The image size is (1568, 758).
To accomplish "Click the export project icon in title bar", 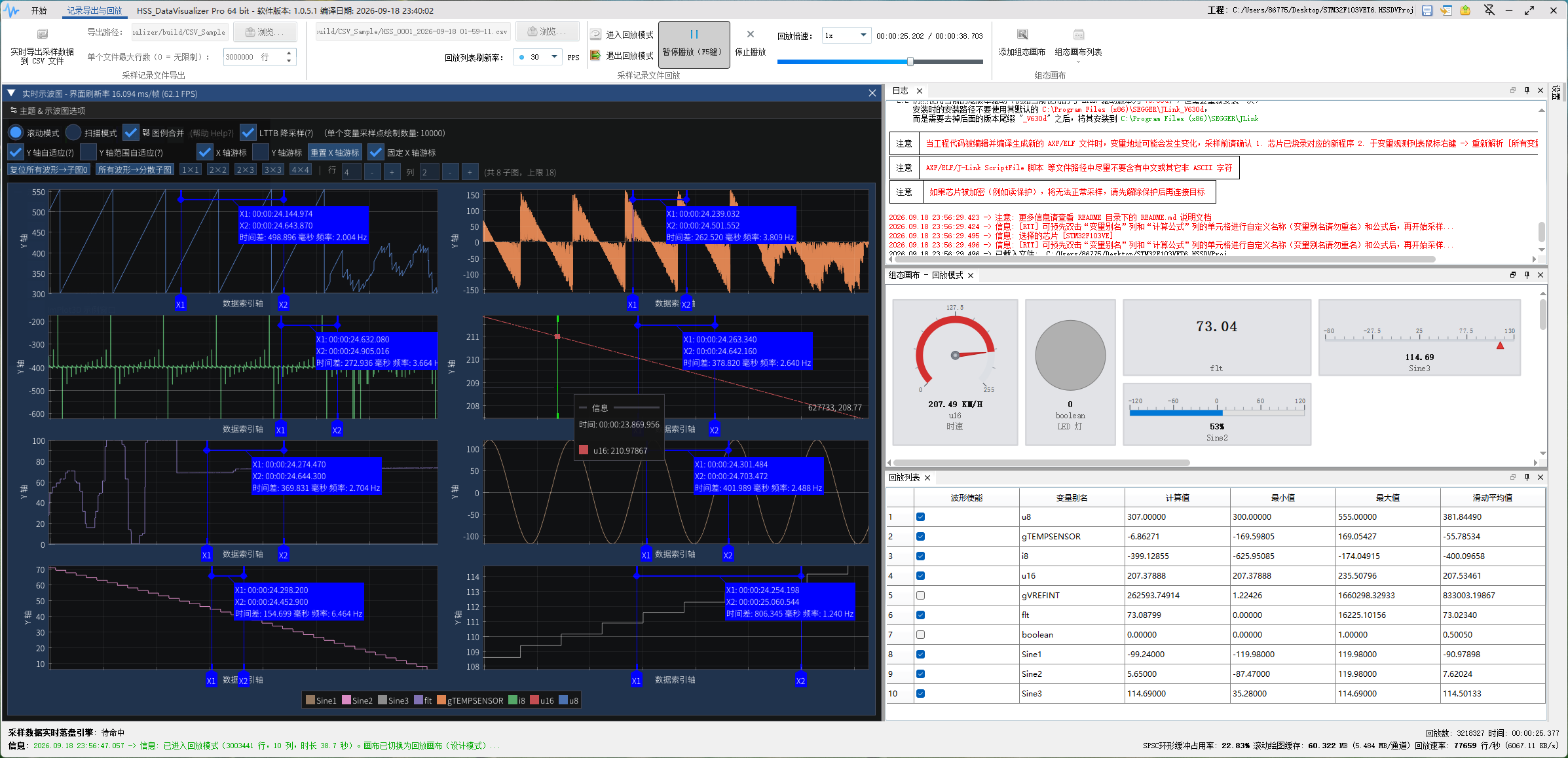I will point(1465,10).
